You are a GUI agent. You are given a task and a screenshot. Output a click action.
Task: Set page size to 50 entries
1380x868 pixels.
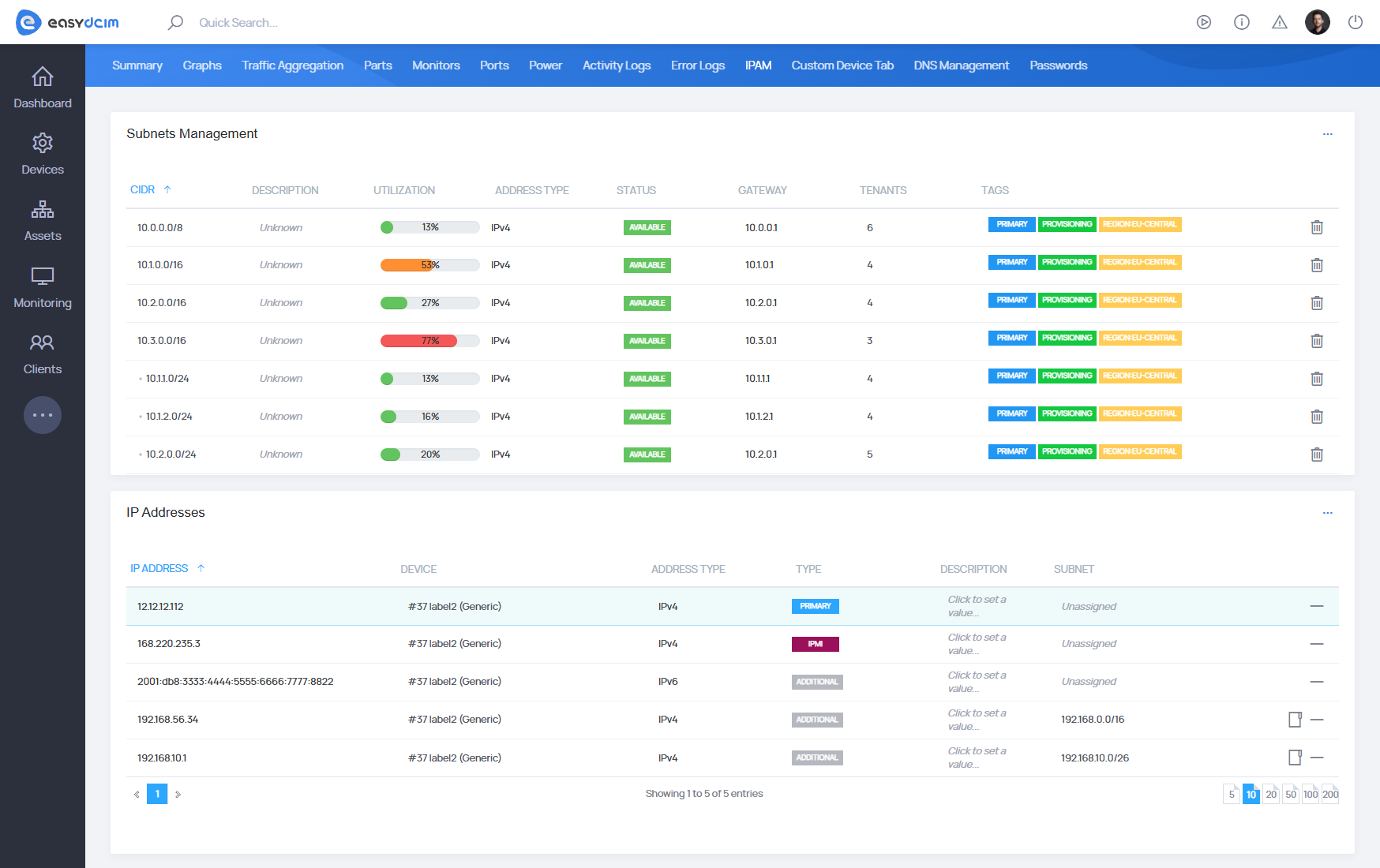tap(1291, 794)
